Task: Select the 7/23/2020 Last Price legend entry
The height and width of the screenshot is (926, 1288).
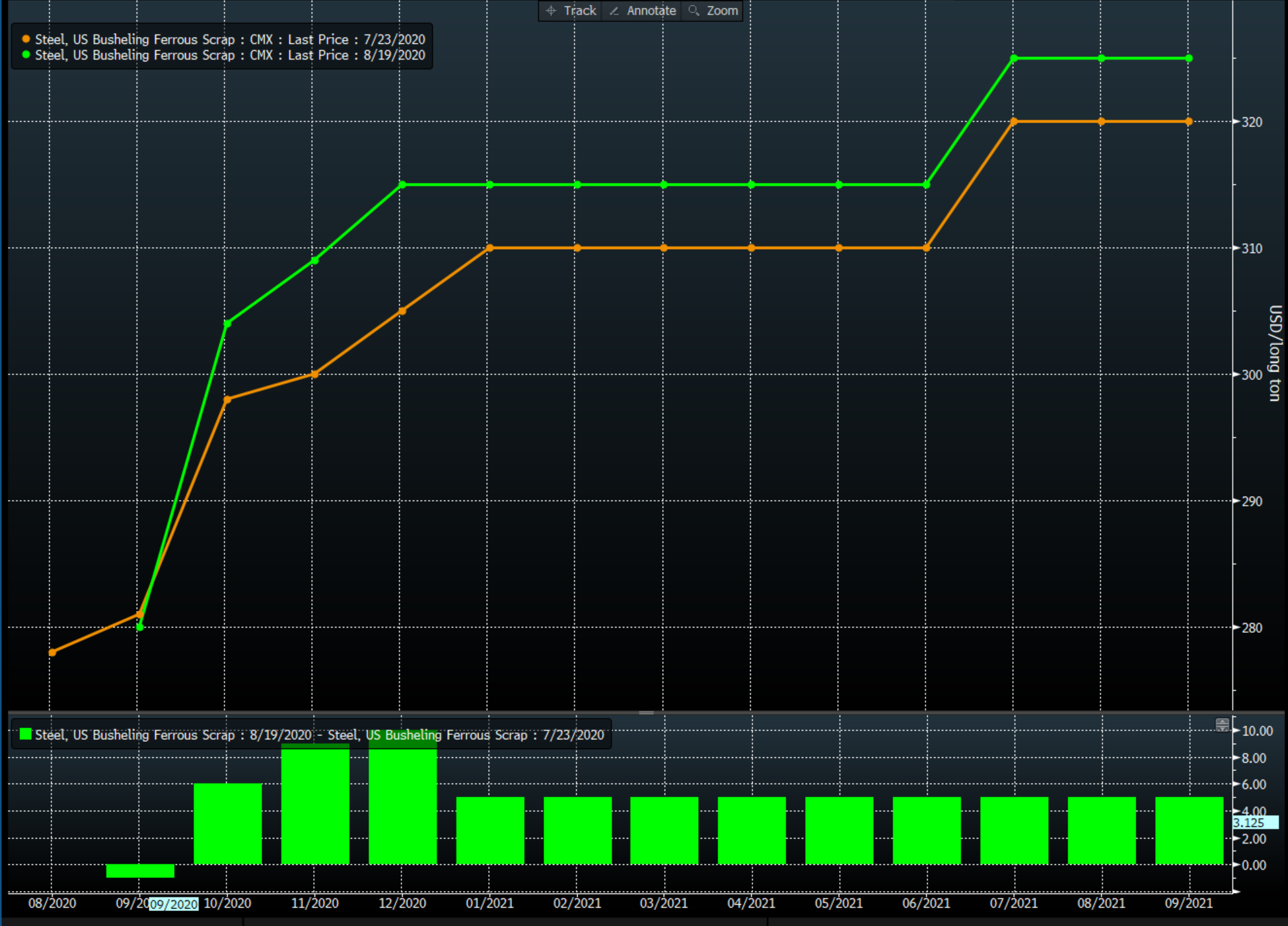Action: (x=230, y=40)
